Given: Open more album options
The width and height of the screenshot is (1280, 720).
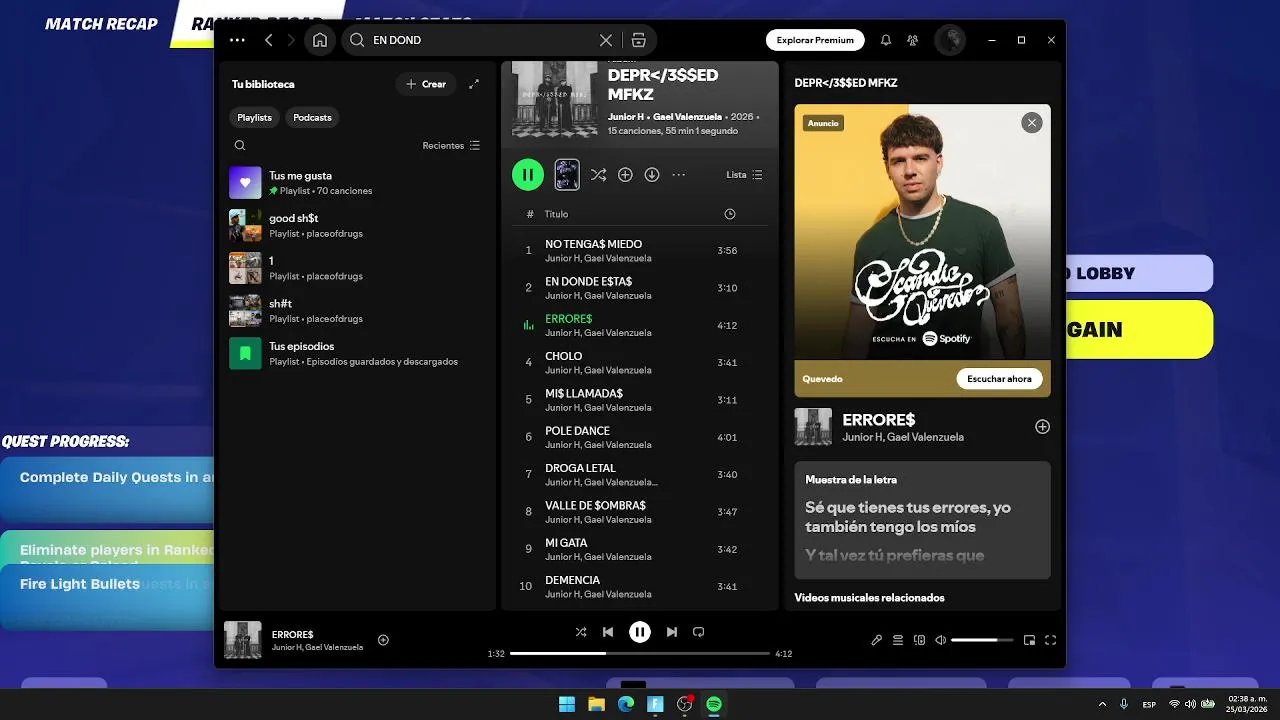Looking at the screenshot, I should [679, 175].
